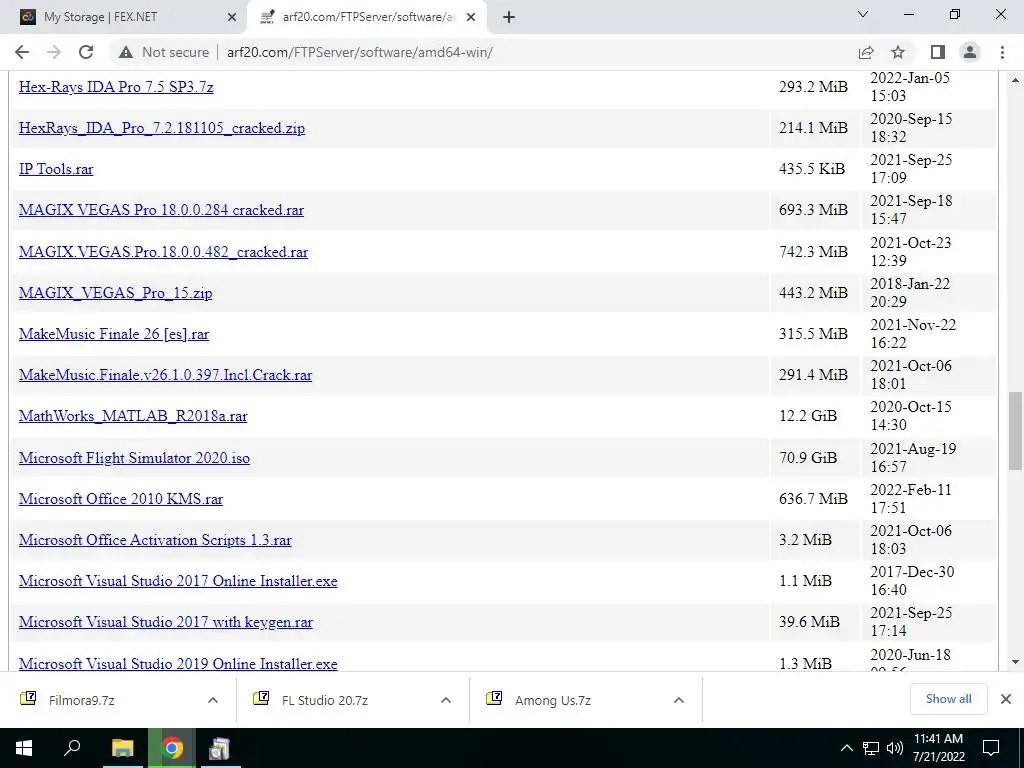Open MakeMusic.Finale.v26.1.0.397.Incl.Crack.rar link
Screen dimensions: 1024x768
coord(165,376)
